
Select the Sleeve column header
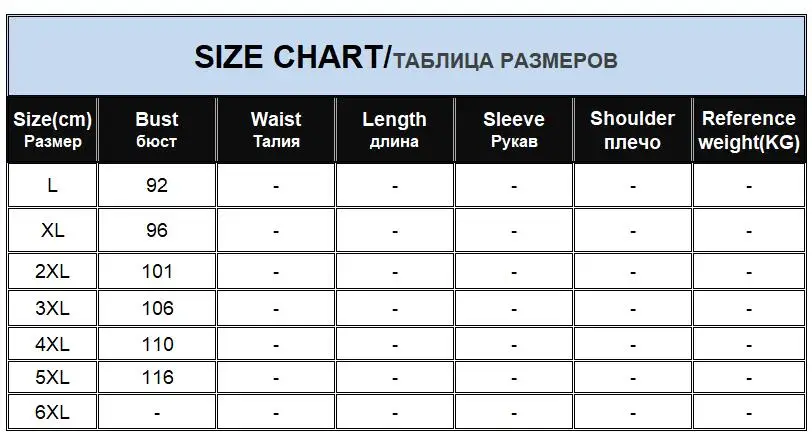click(514, 129)
